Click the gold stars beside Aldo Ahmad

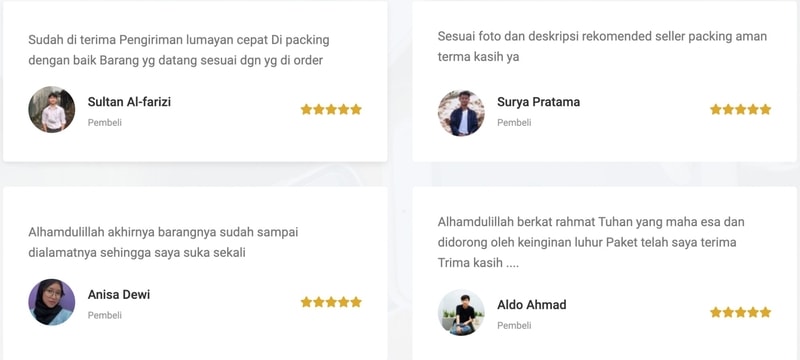[x=740, y=313]
